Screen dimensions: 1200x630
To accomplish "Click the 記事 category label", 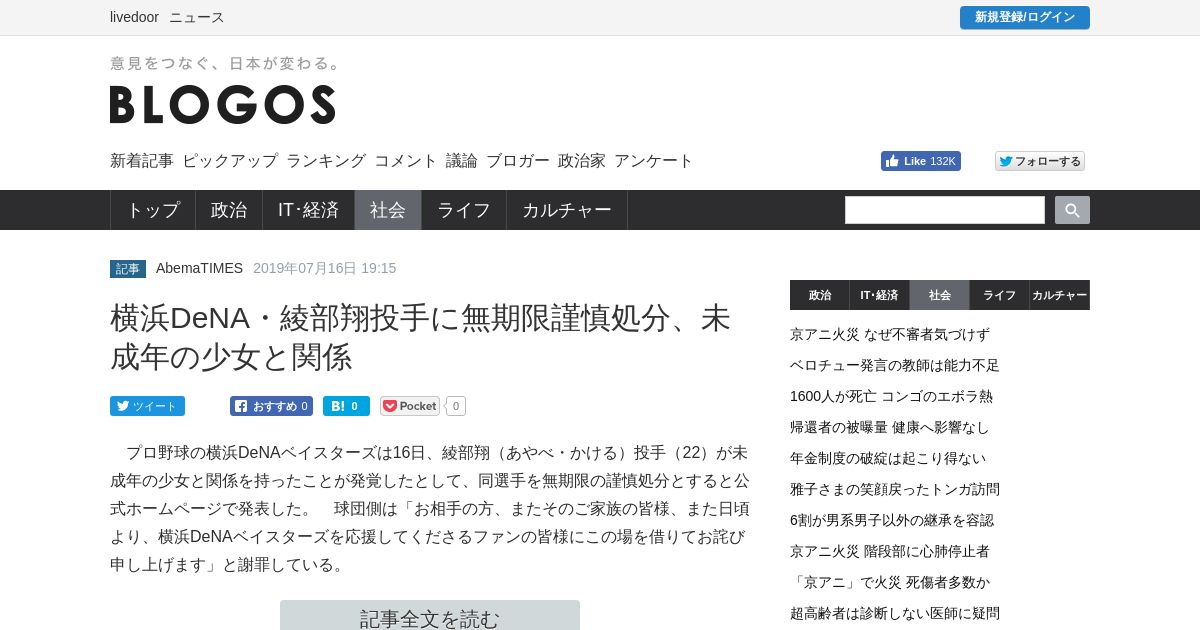I will click(x=128, y=269).
